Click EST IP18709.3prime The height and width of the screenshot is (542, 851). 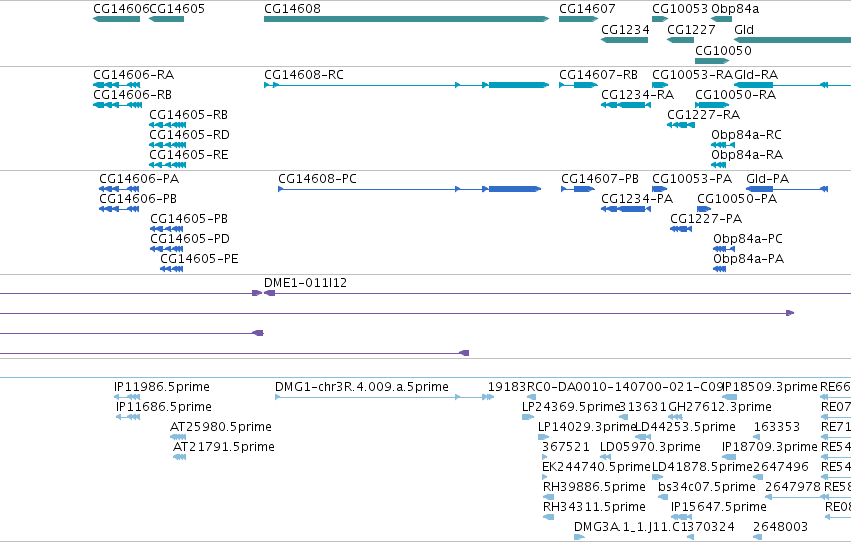[x=729, y=457]
